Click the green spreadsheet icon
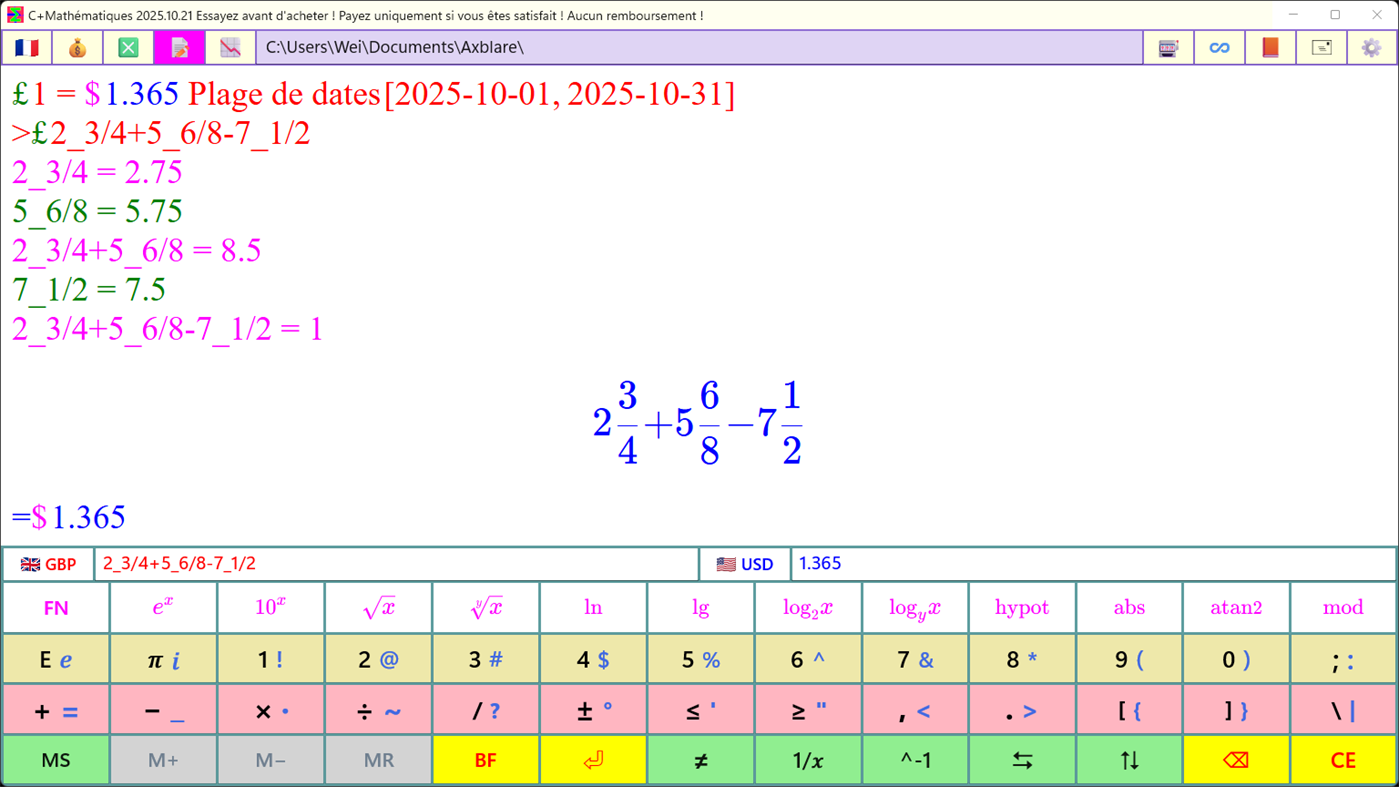Screen dimensions: 1399x787 (128, 47)
